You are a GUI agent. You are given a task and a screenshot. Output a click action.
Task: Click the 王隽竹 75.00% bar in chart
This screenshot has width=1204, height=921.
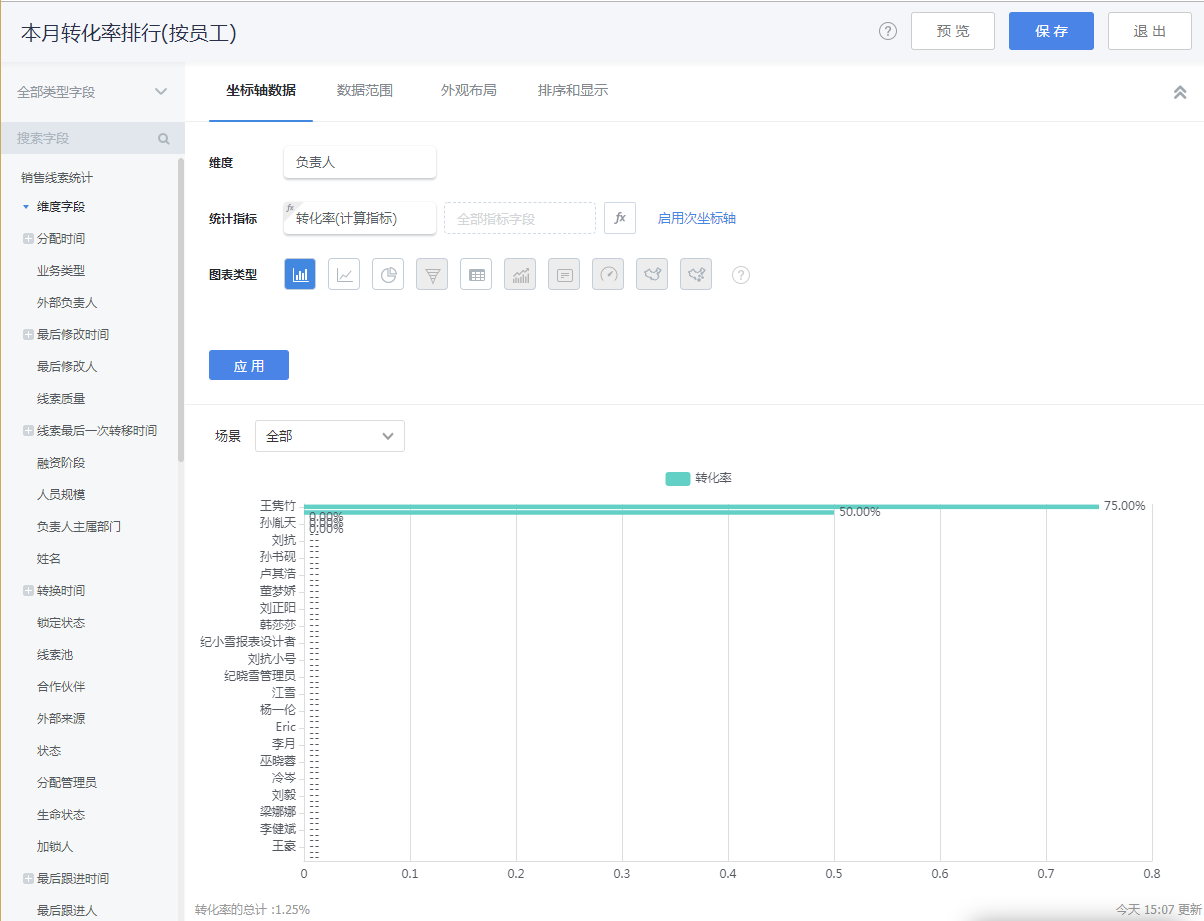[x=701, y=506]
